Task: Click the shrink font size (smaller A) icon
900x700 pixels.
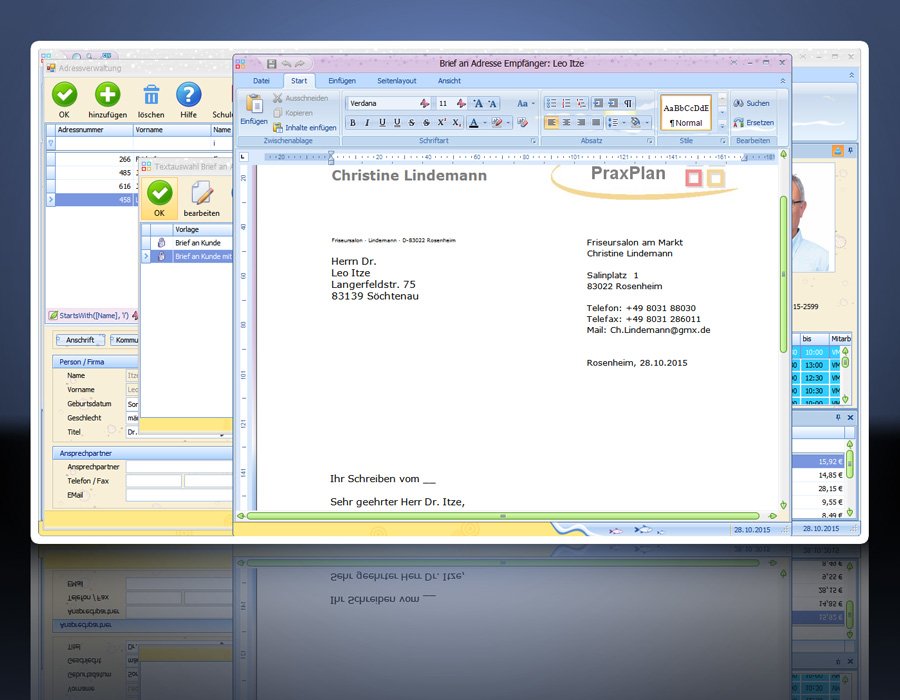Action: tap(492, 103)
